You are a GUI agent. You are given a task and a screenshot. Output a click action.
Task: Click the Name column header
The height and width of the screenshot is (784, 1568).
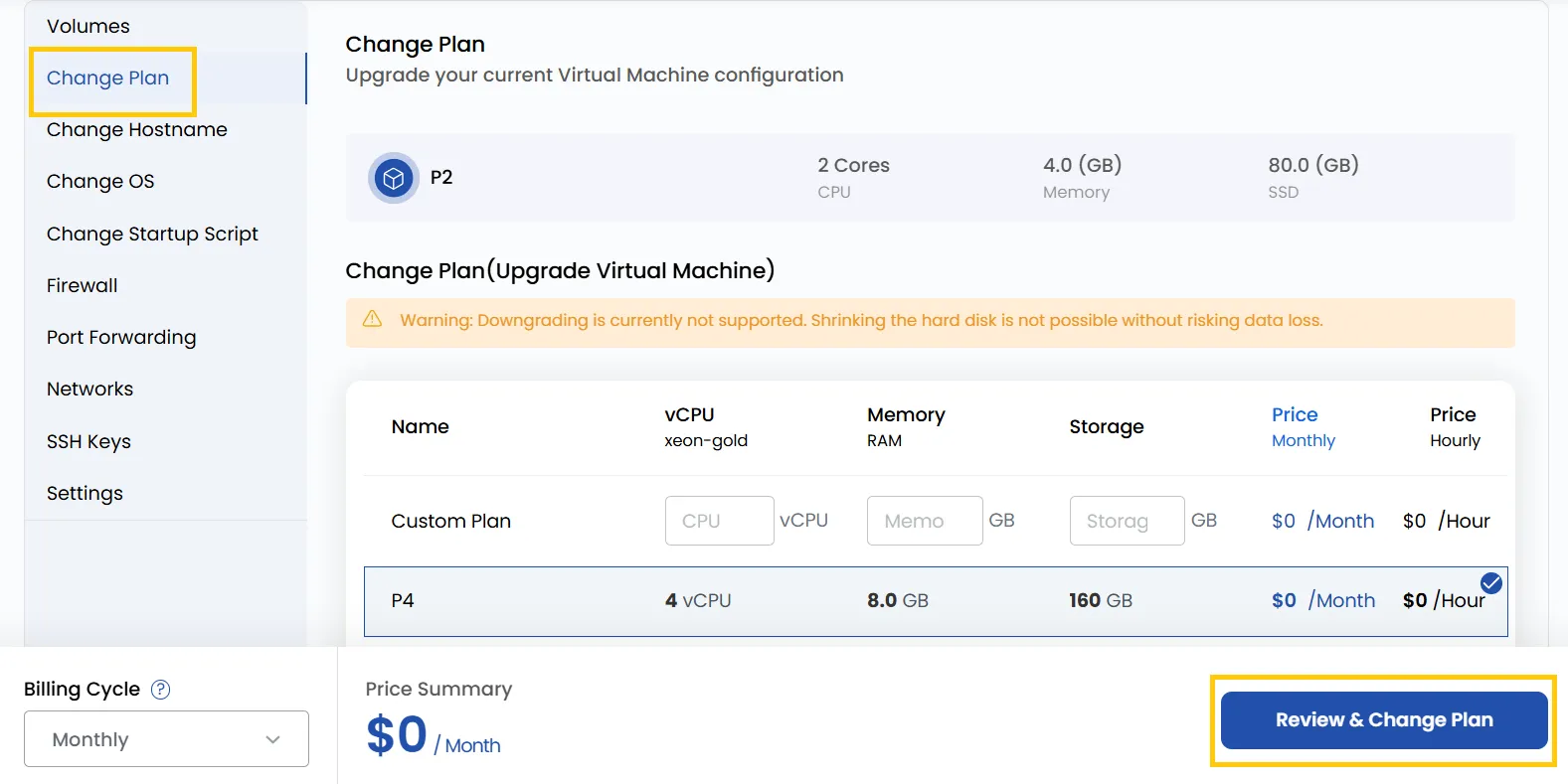[421, 426]
